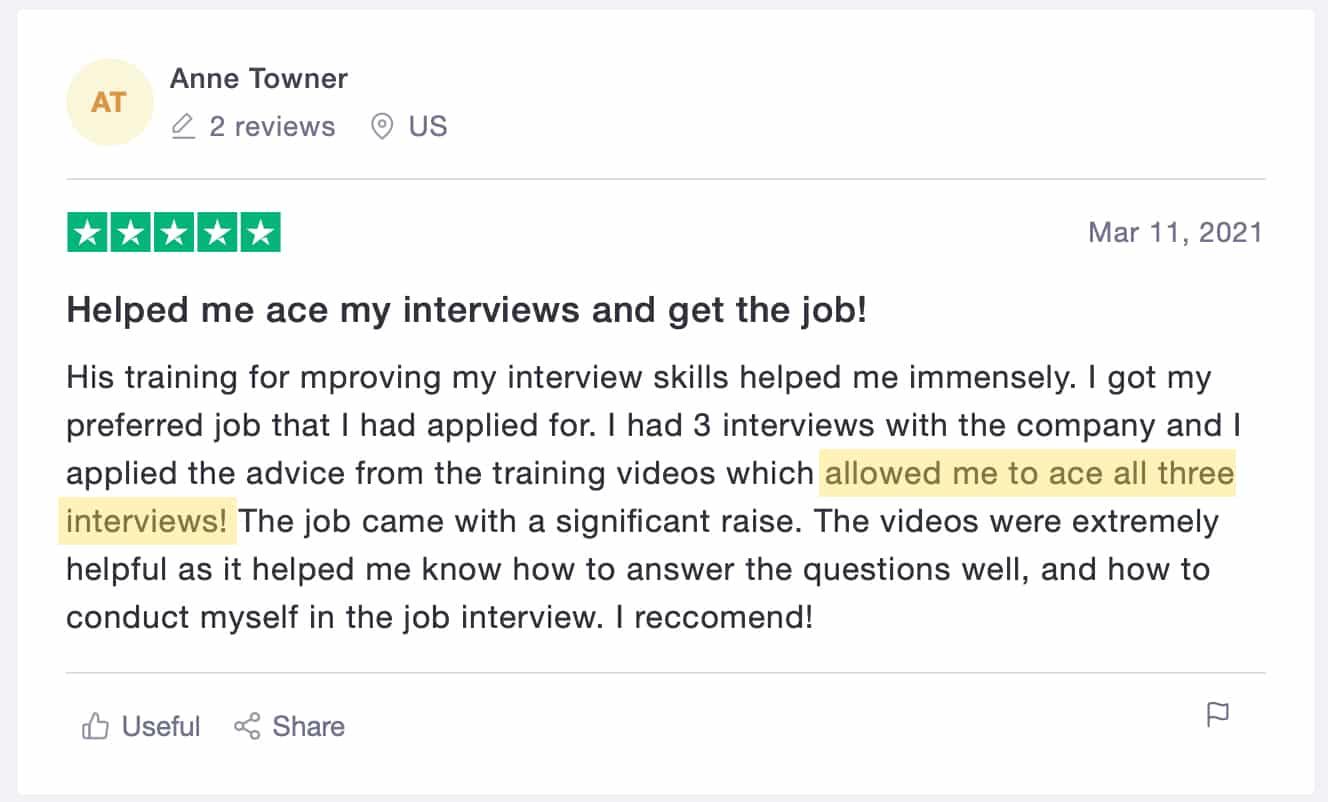
Task: Click the pencil icon beside 2 reviews
Action: pyautogui.click(x=183, y=127)
